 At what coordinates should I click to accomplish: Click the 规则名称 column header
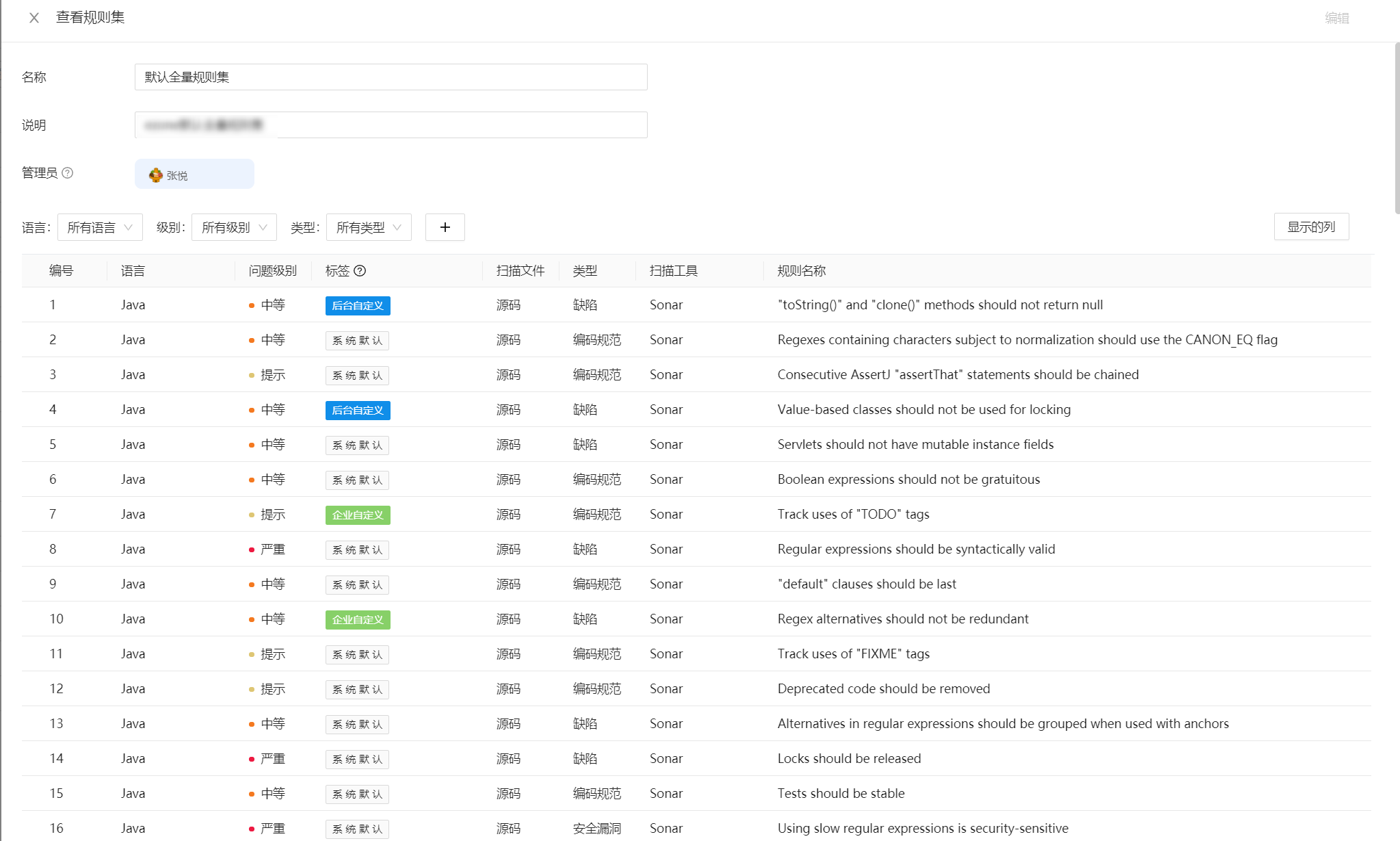click(x=802, y=271)
